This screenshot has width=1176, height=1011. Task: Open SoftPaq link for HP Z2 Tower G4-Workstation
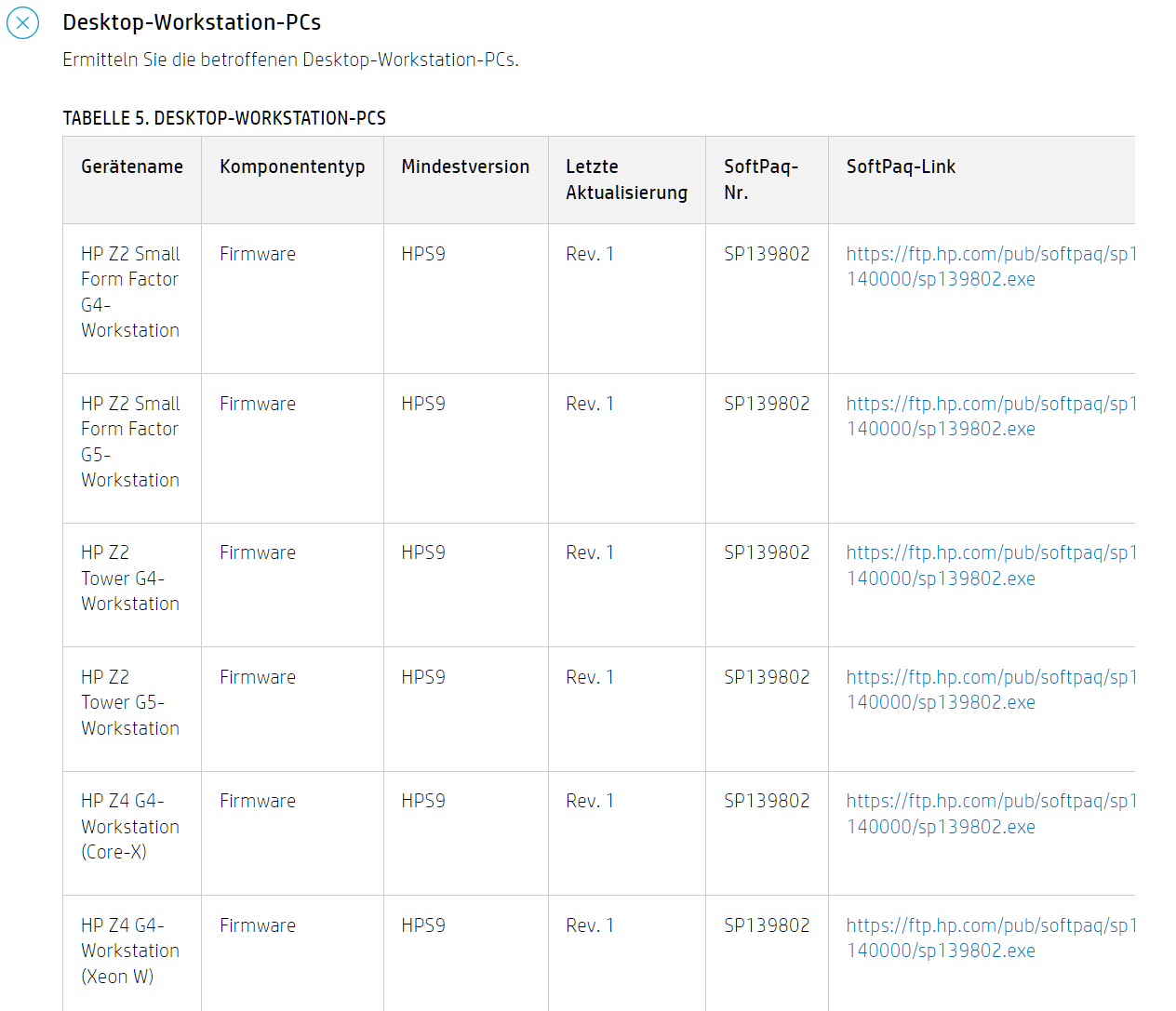pyautogui.click(x=991, y=565)
